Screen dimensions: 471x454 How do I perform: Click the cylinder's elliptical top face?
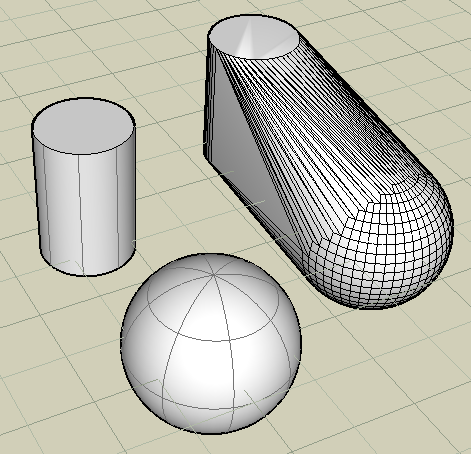83,126
